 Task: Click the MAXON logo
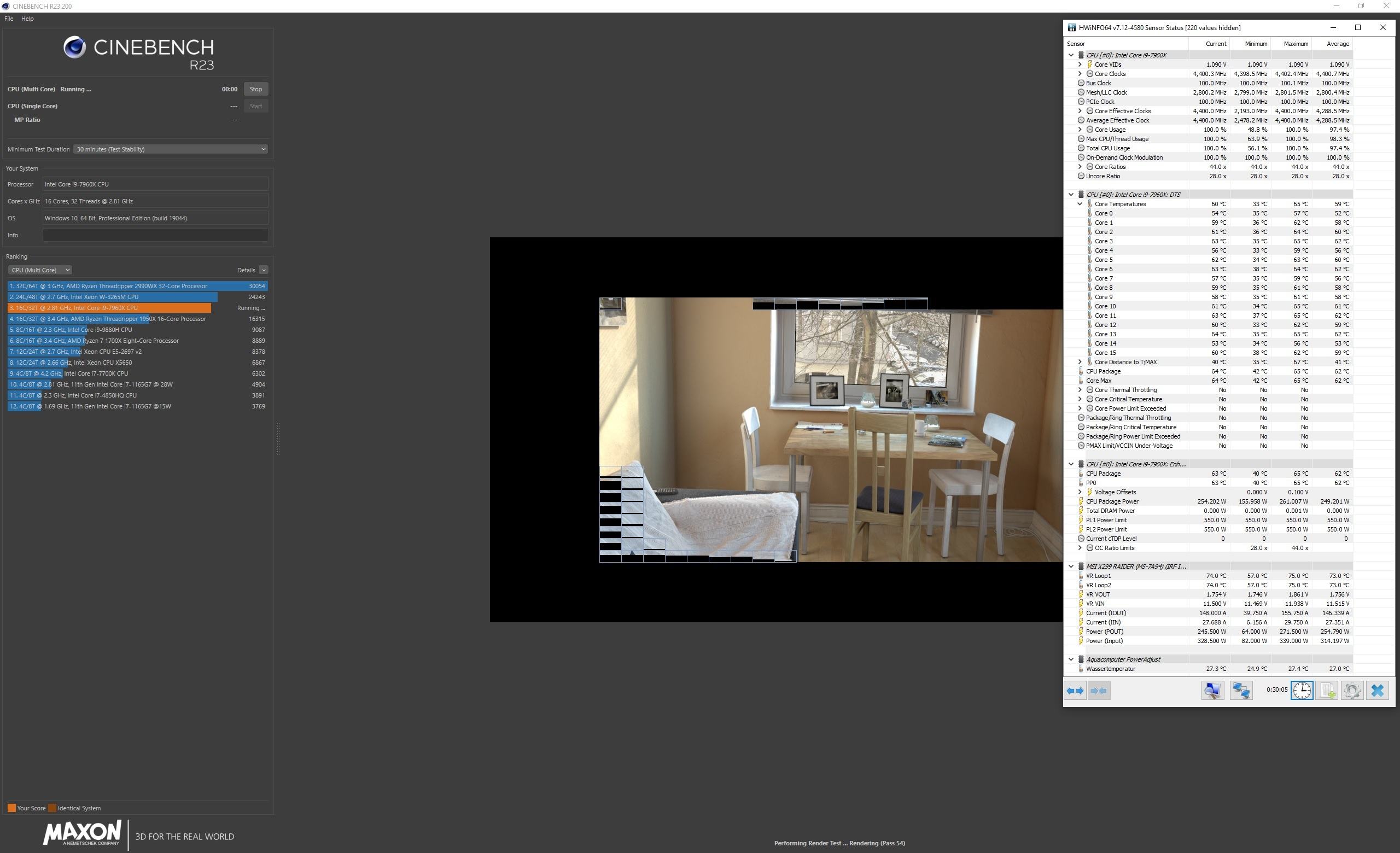point(83,833)
